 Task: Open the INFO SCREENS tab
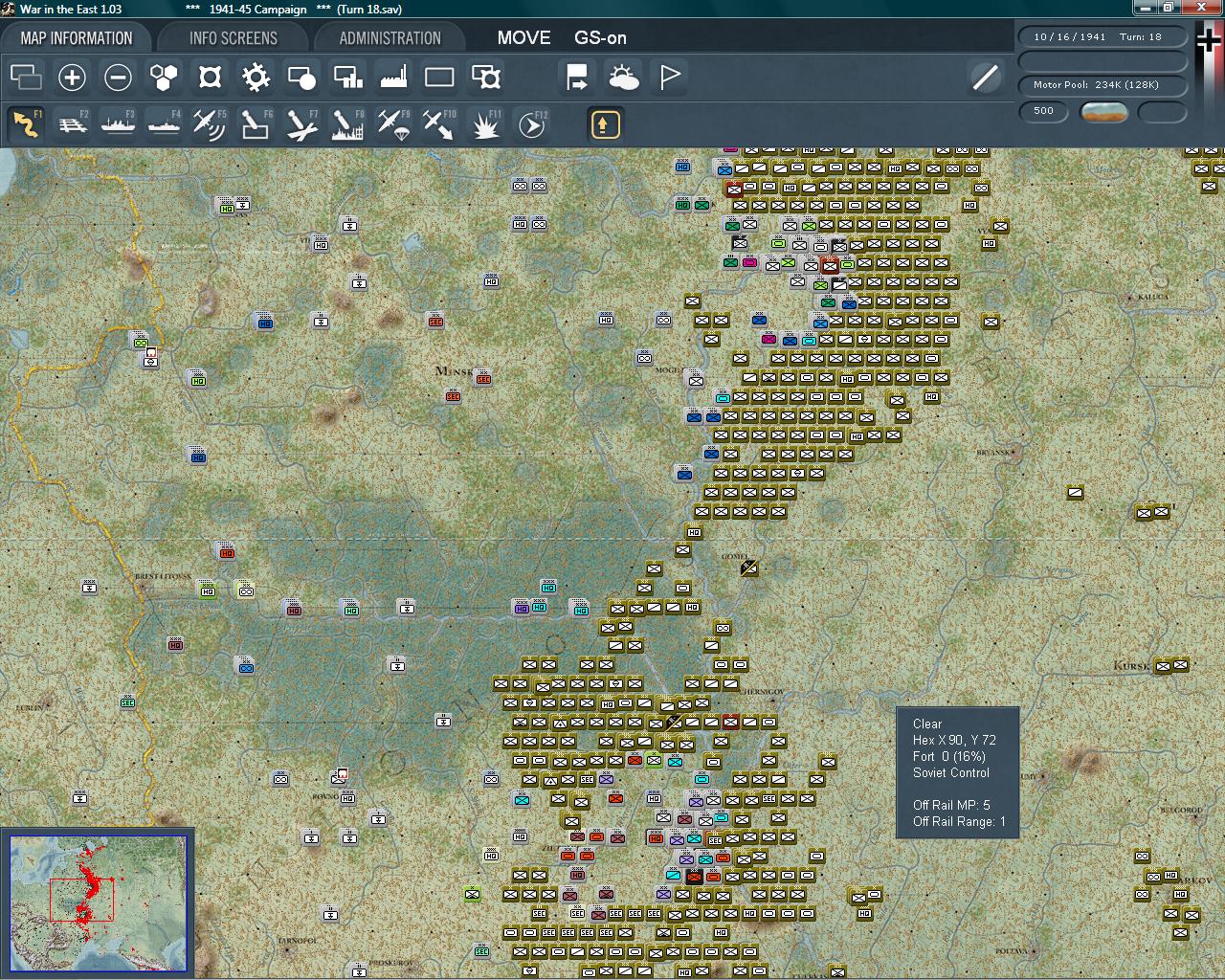pyautogui.click(x=233, y=38)
